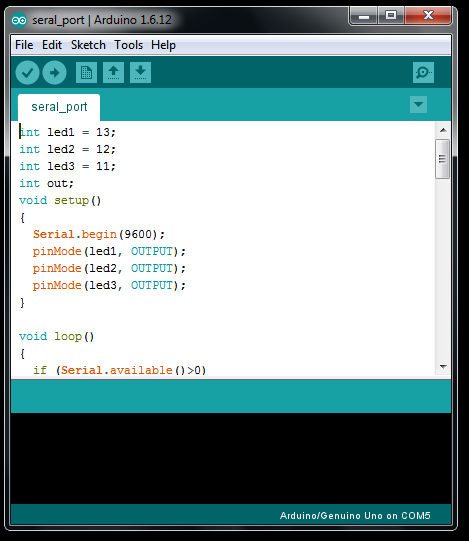469x541 pixels.
Task: Click the 'Serial.begin(9600);' line
Action: pyautogui.click(x=99, y=234)
